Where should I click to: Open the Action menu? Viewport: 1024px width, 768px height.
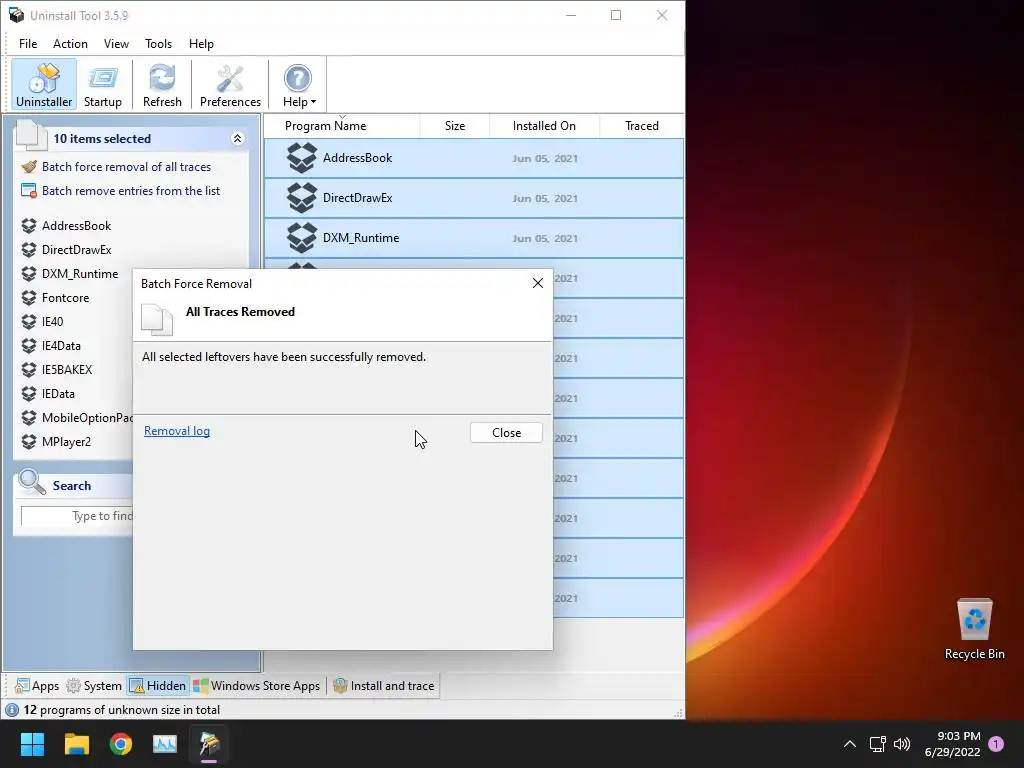click(x=70, y=44)
